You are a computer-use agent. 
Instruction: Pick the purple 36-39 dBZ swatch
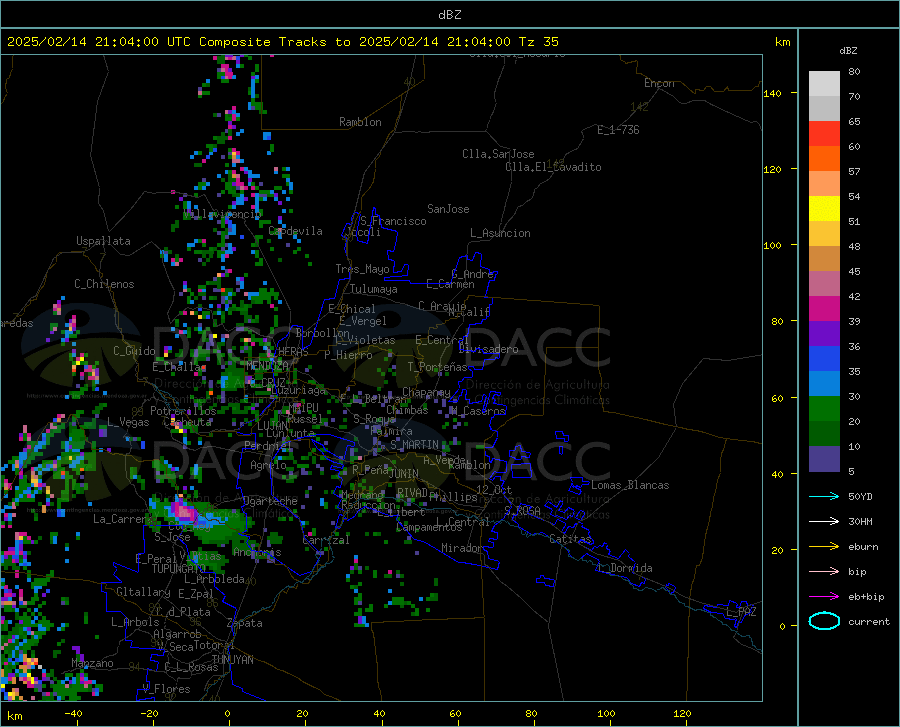(824, 334)
